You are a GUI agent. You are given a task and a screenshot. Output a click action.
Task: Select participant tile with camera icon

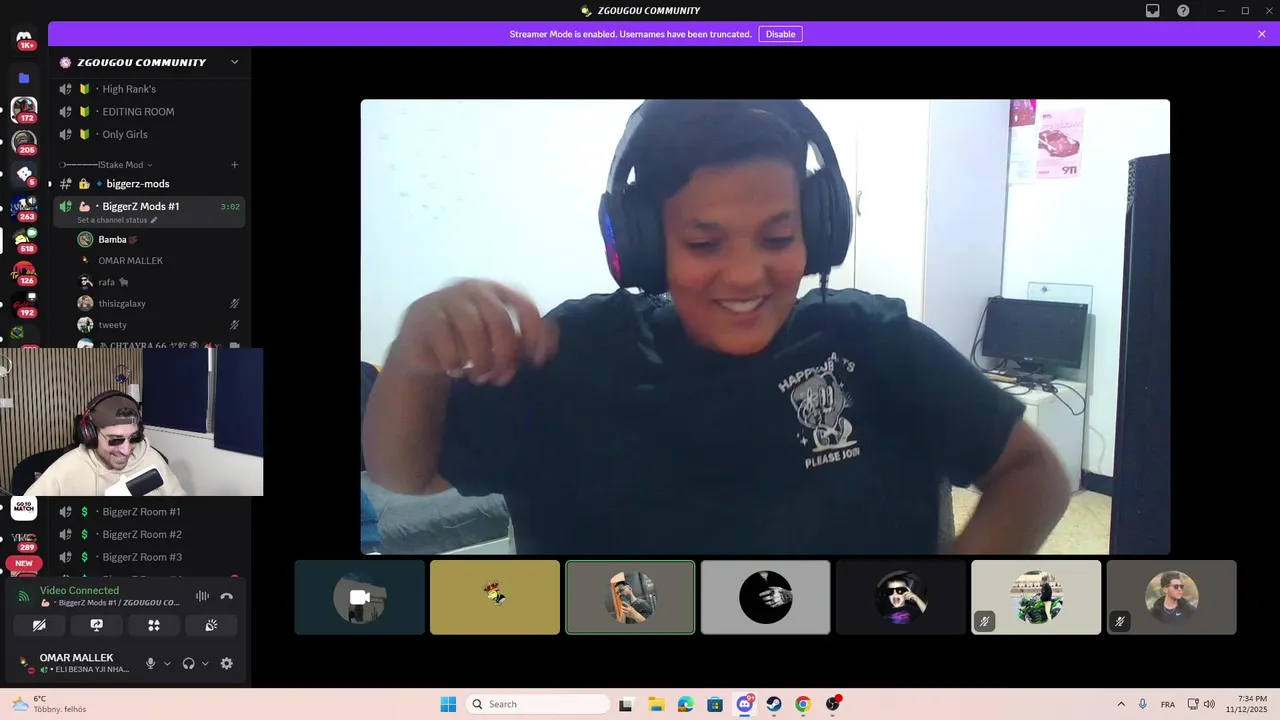tap(360, 597)
